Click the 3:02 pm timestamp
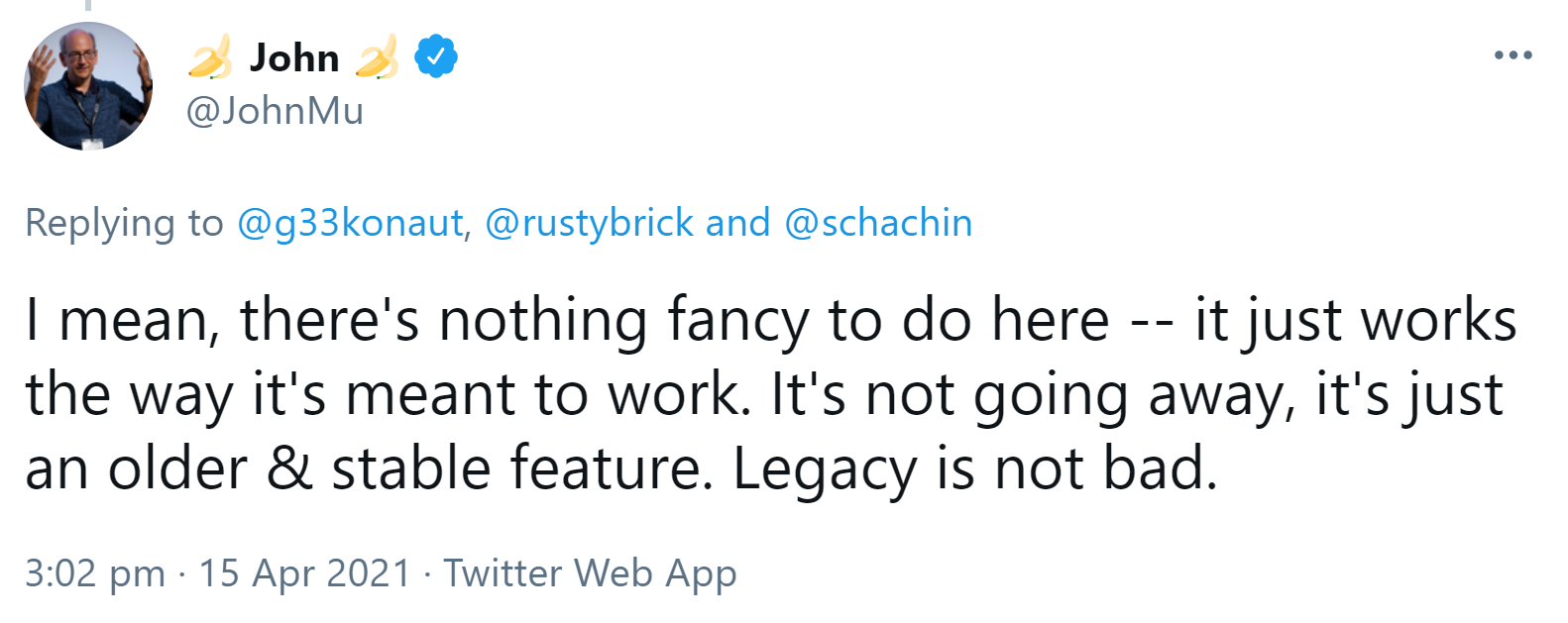 (x=95, y=573)
